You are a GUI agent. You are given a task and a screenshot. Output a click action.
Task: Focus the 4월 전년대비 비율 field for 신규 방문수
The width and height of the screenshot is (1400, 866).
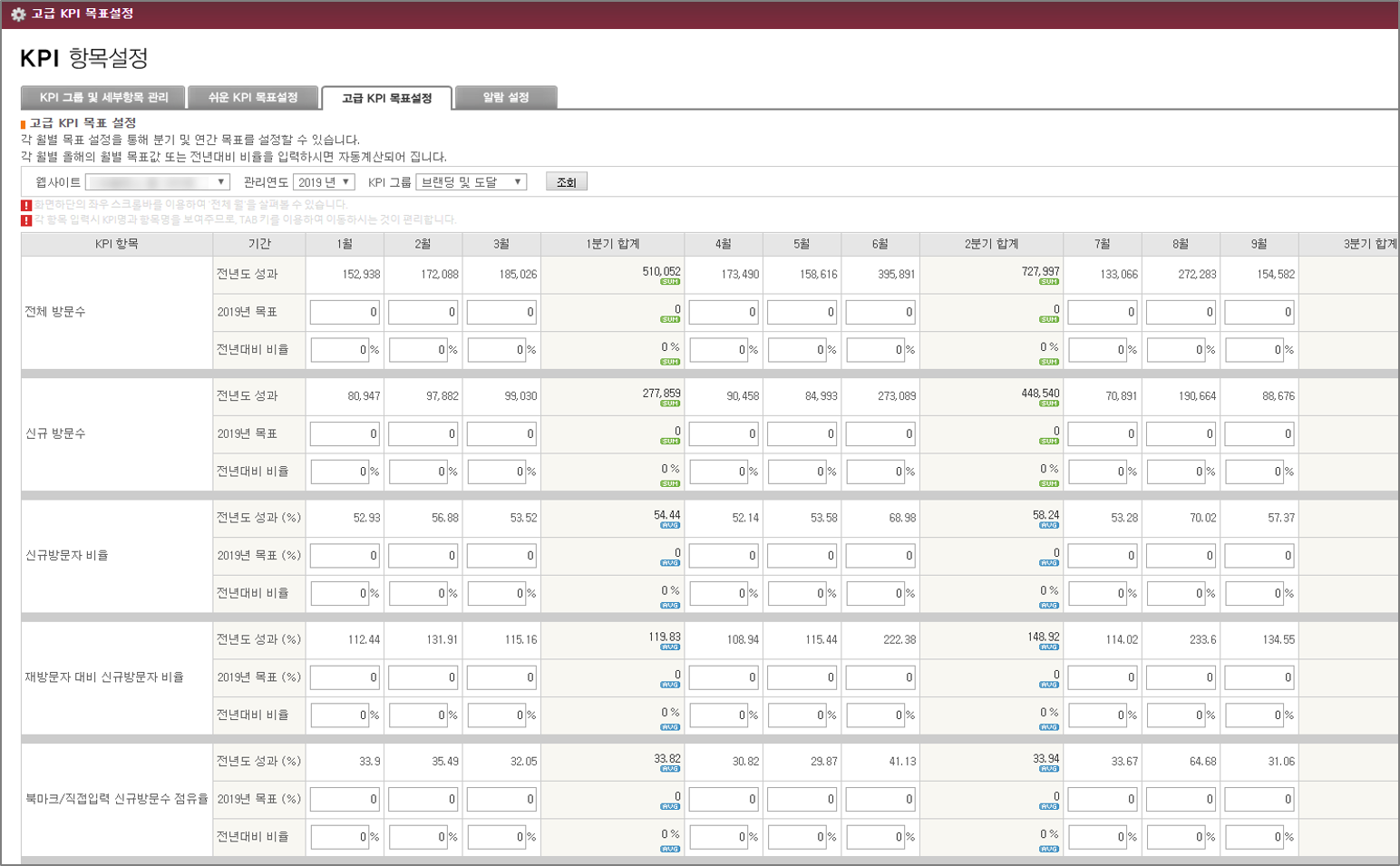coord(718,472)
